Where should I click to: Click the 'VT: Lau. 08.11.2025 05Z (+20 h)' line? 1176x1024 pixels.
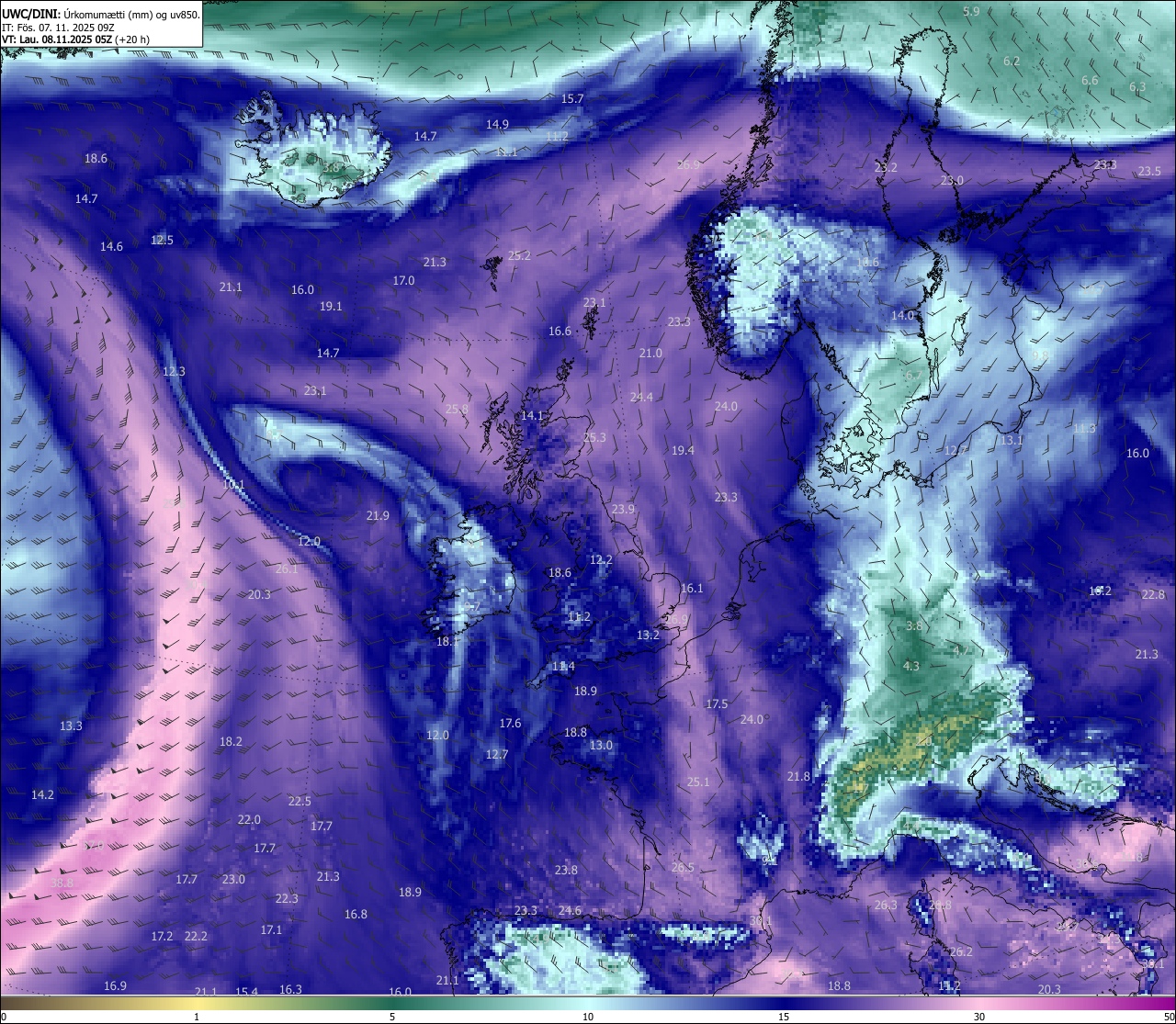[76, 39]
